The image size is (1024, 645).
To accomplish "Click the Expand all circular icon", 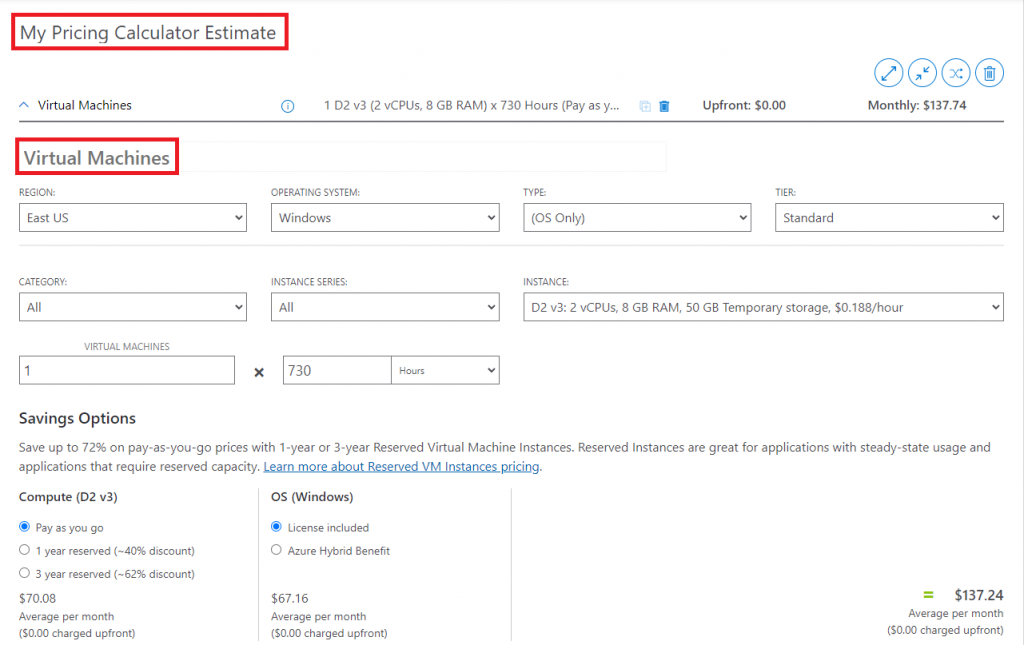I will point(888,73).
